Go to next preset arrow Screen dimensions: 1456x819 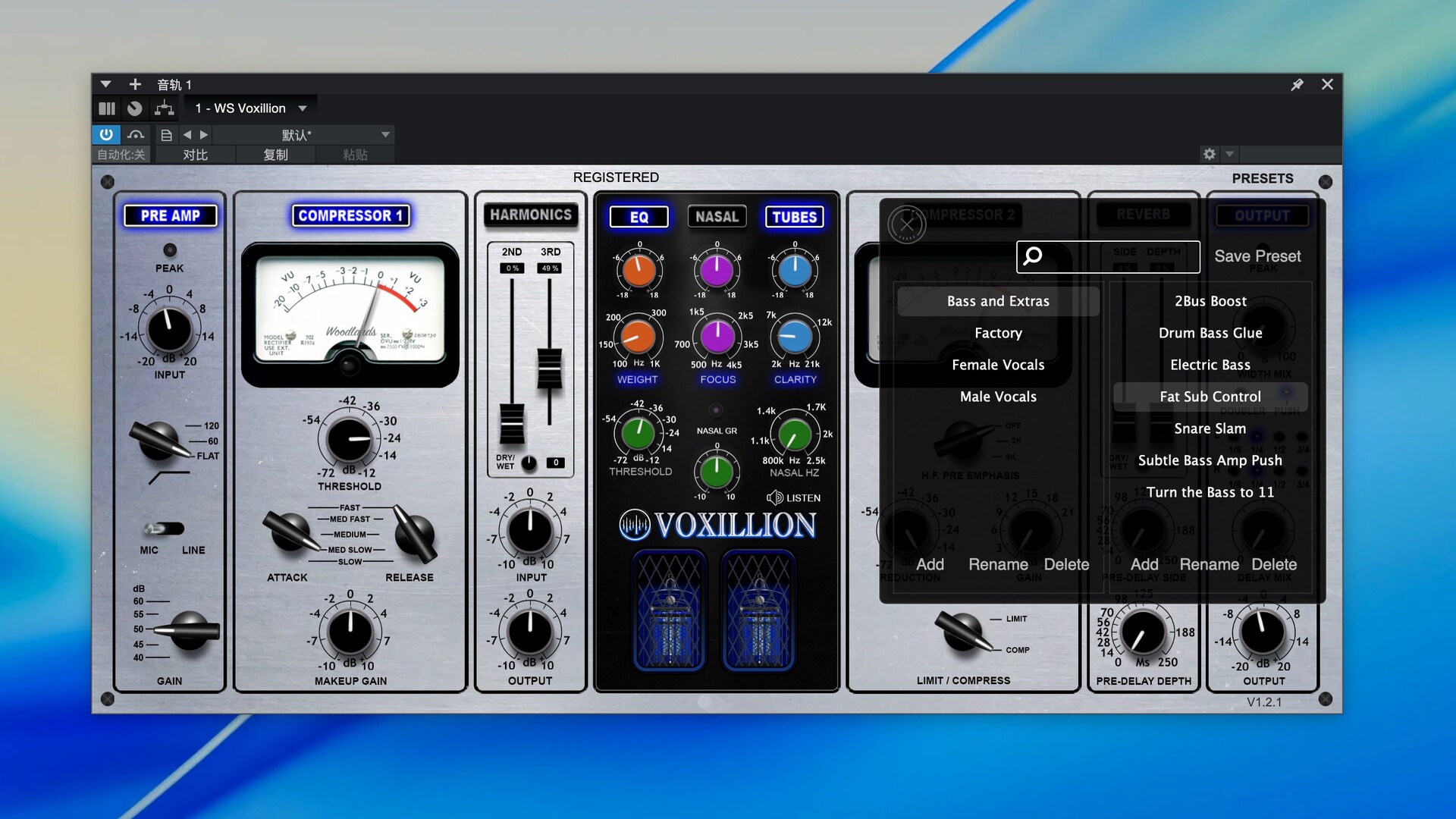click(x=203, y=135)
